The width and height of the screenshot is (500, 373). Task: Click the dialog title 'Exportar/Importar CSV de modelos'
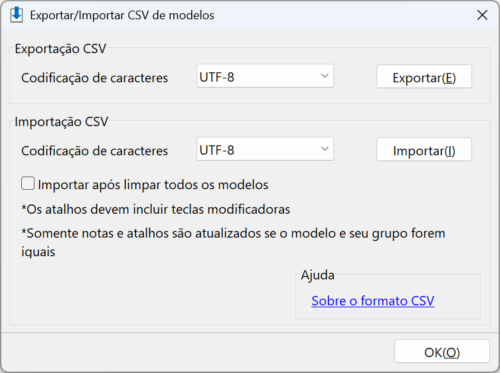122,15
